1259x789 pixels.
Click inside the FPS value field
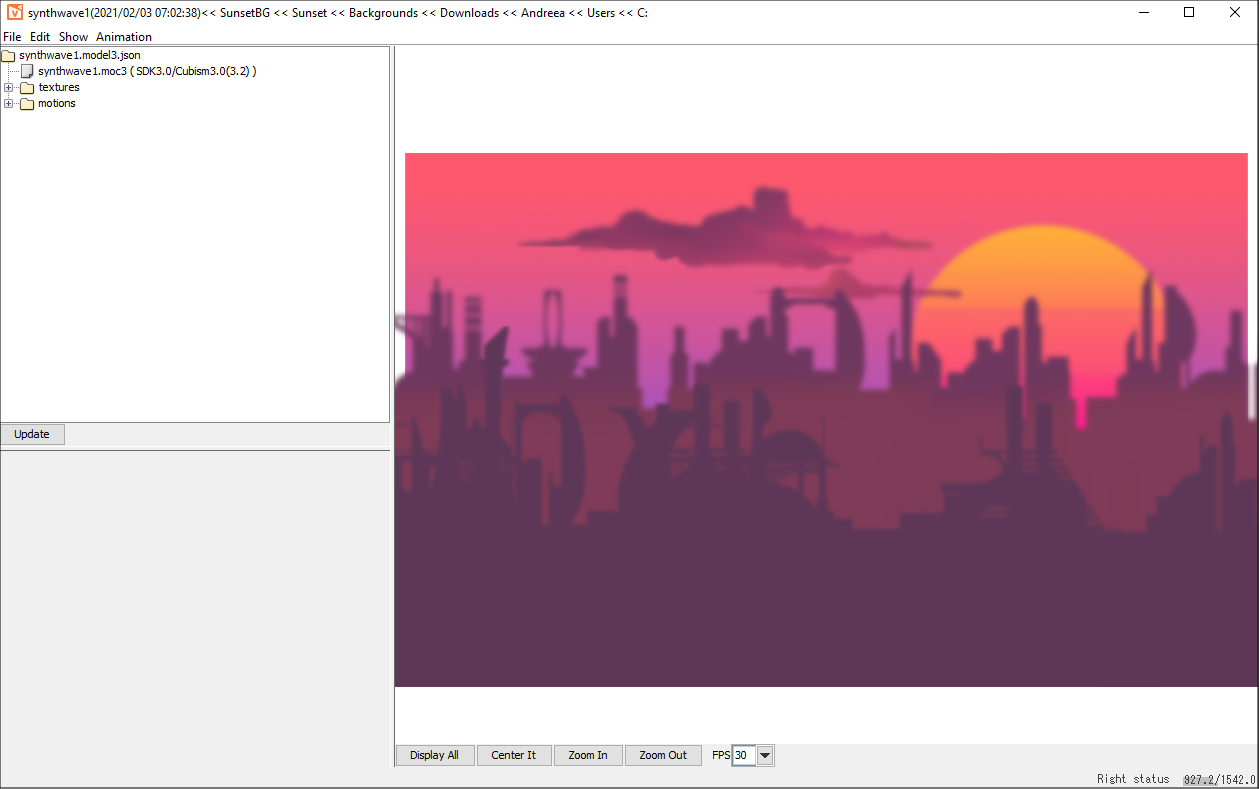click(743, 756)
